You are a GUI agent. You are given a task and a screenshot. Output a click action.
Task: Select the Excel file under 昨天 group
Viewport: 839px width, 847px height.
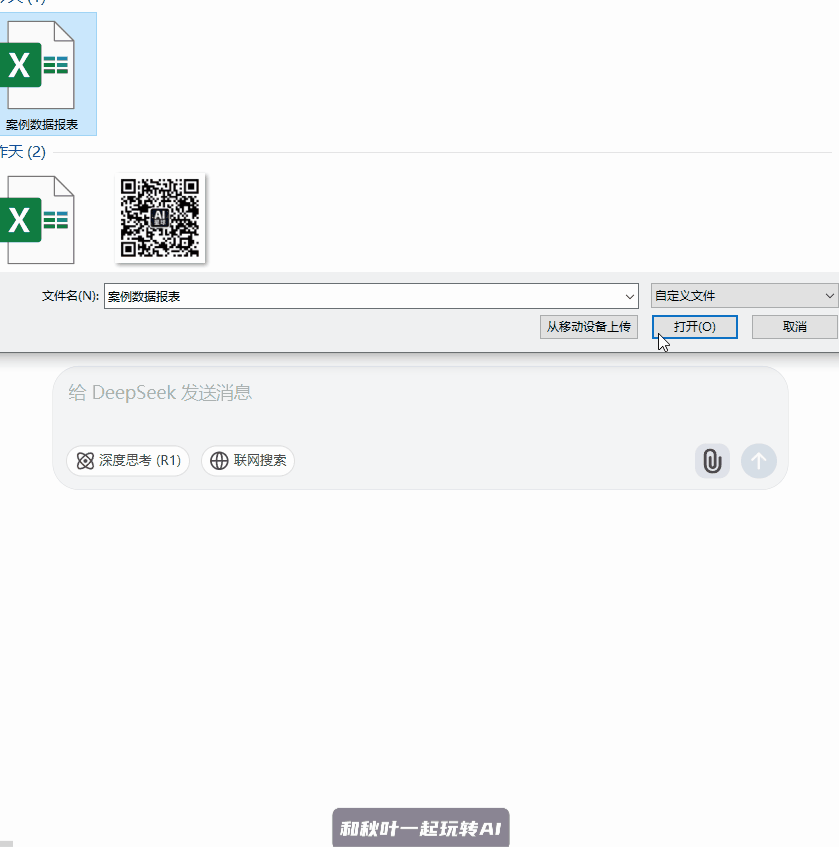point(40,219)
